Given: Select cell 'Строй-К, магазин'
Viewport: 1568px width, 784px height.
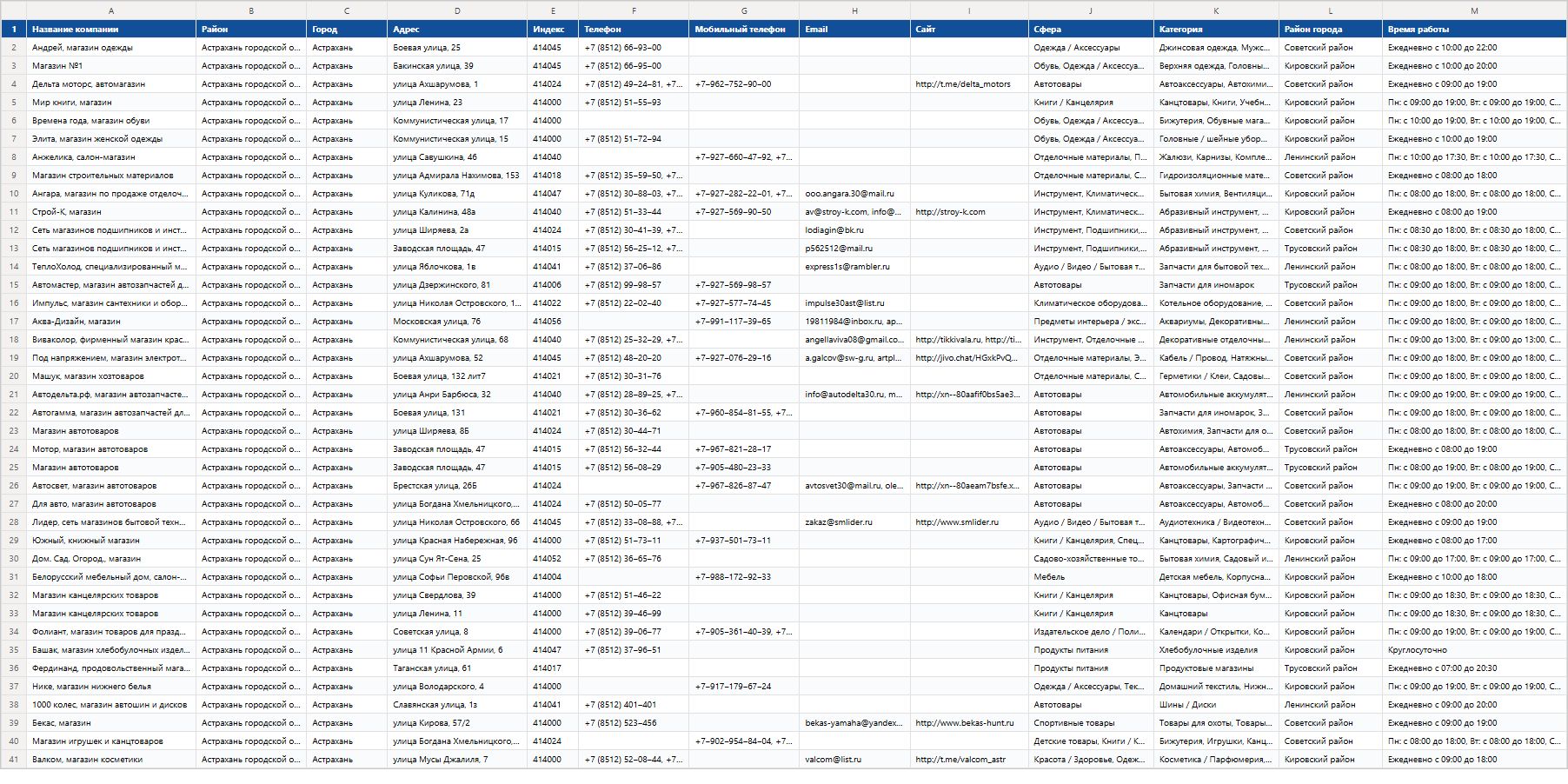Looking at the screenshot, I should [x=111, y=212].
